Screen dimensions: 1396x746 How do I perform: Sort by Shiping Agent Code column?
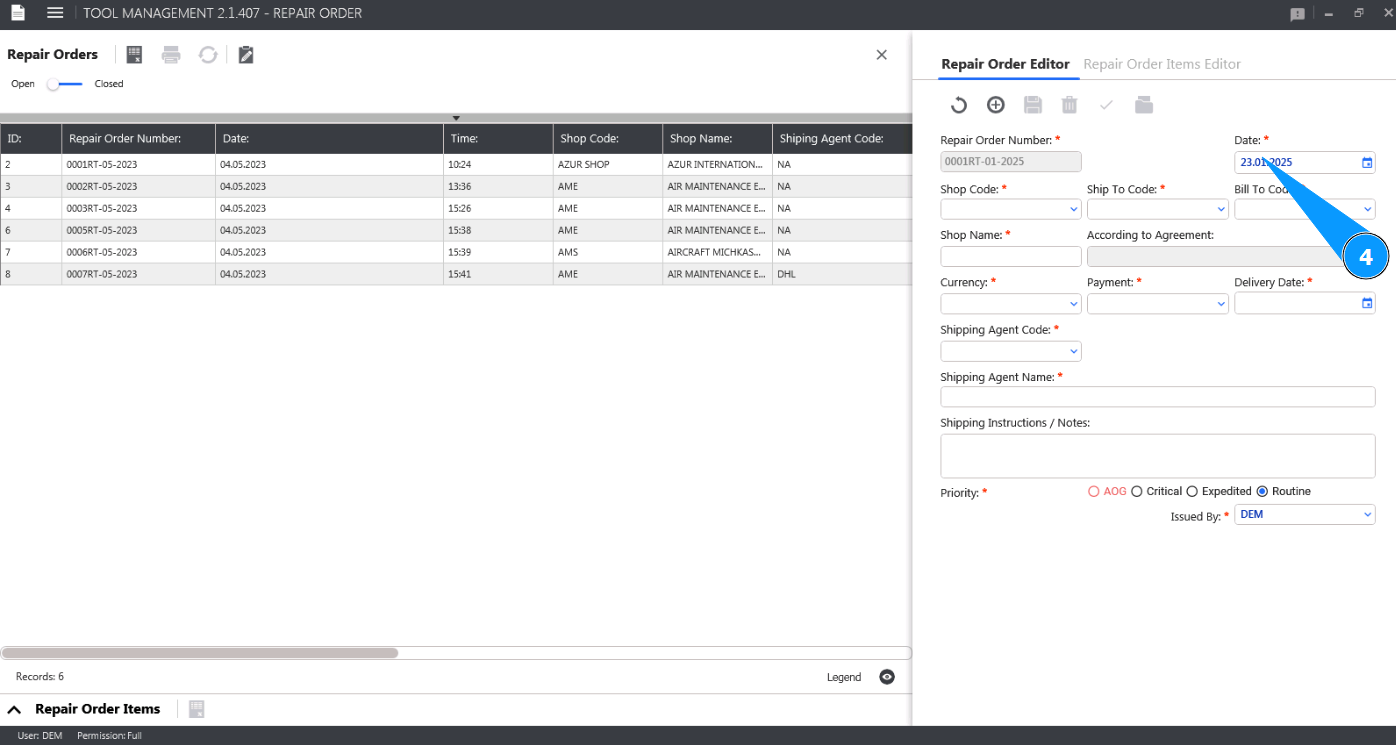842,139
